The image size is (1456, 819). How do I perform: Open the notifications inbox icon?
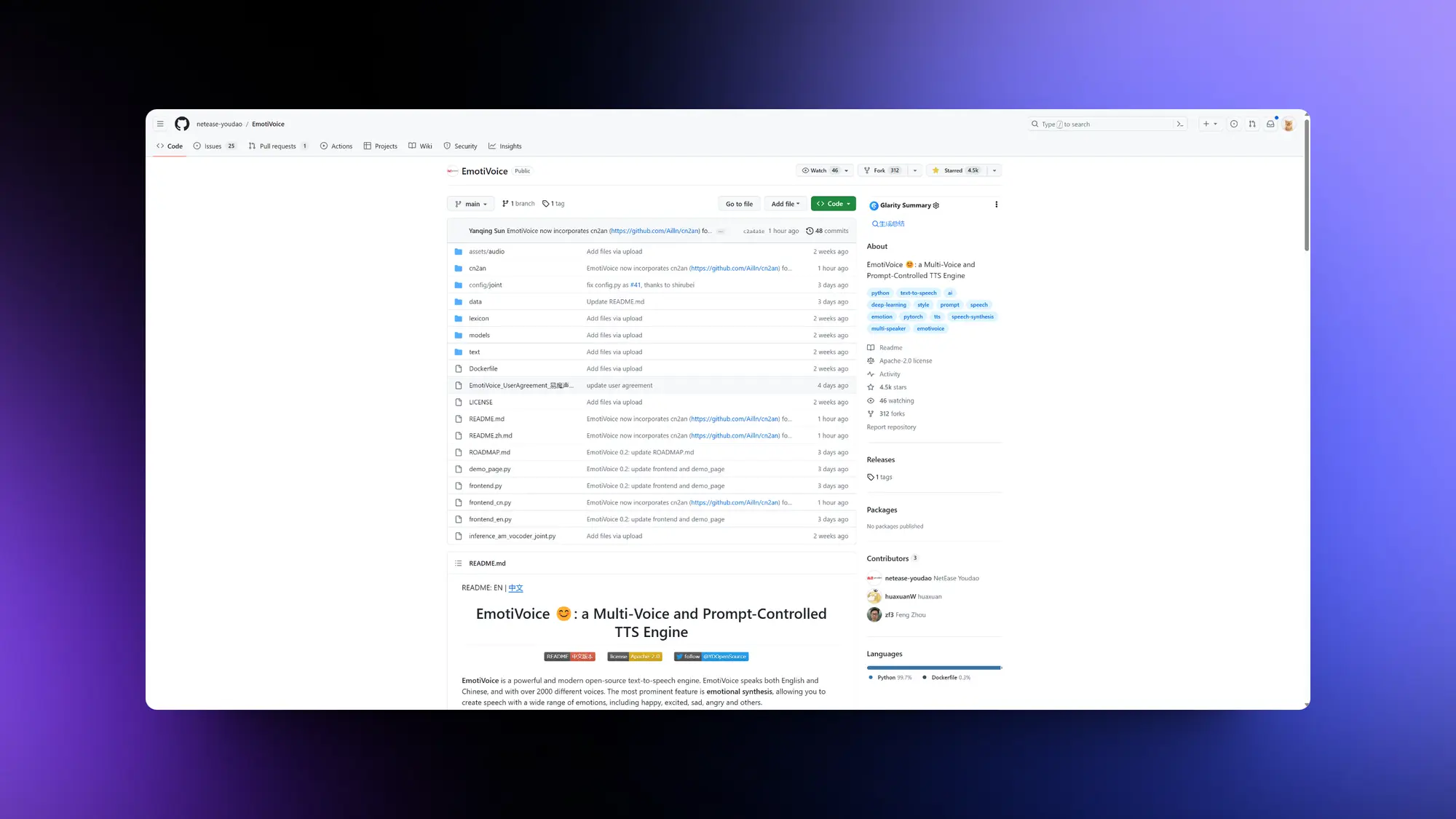pos(1270,124)
